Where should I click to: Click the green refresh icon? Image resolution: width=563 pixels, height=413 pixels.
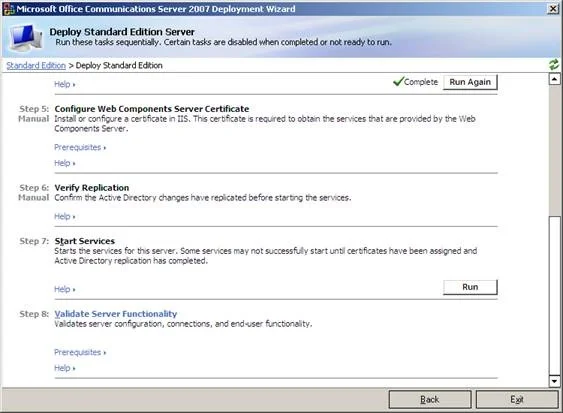(x=554, y=65)
